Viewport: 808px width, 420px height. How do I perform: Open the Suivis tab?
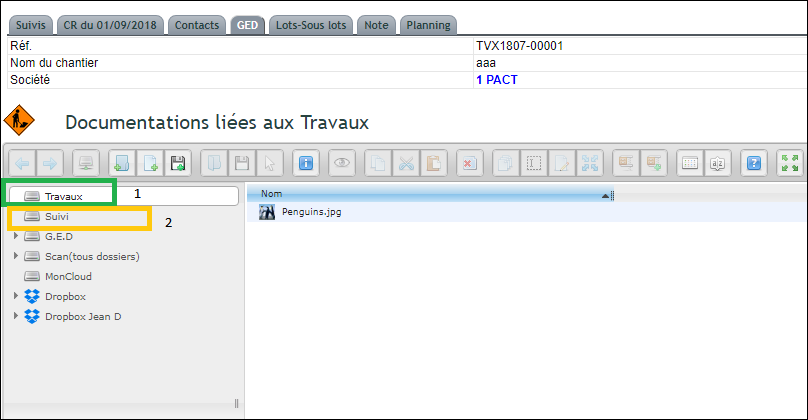(x=30, y=25)
